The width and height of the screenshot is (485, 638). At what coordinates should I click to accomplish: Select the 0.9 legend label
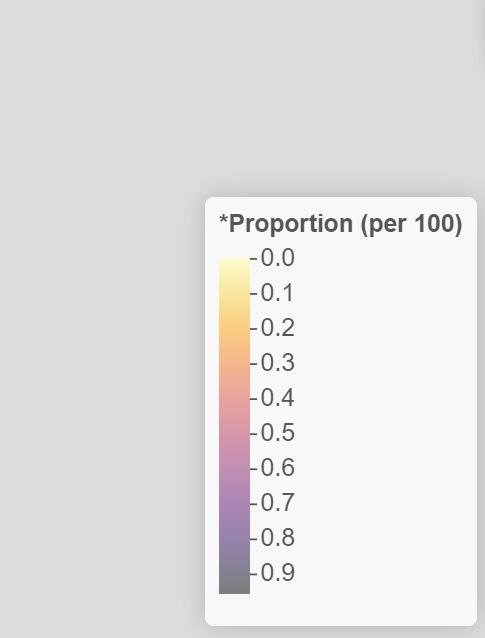click(x=277, y=572)
